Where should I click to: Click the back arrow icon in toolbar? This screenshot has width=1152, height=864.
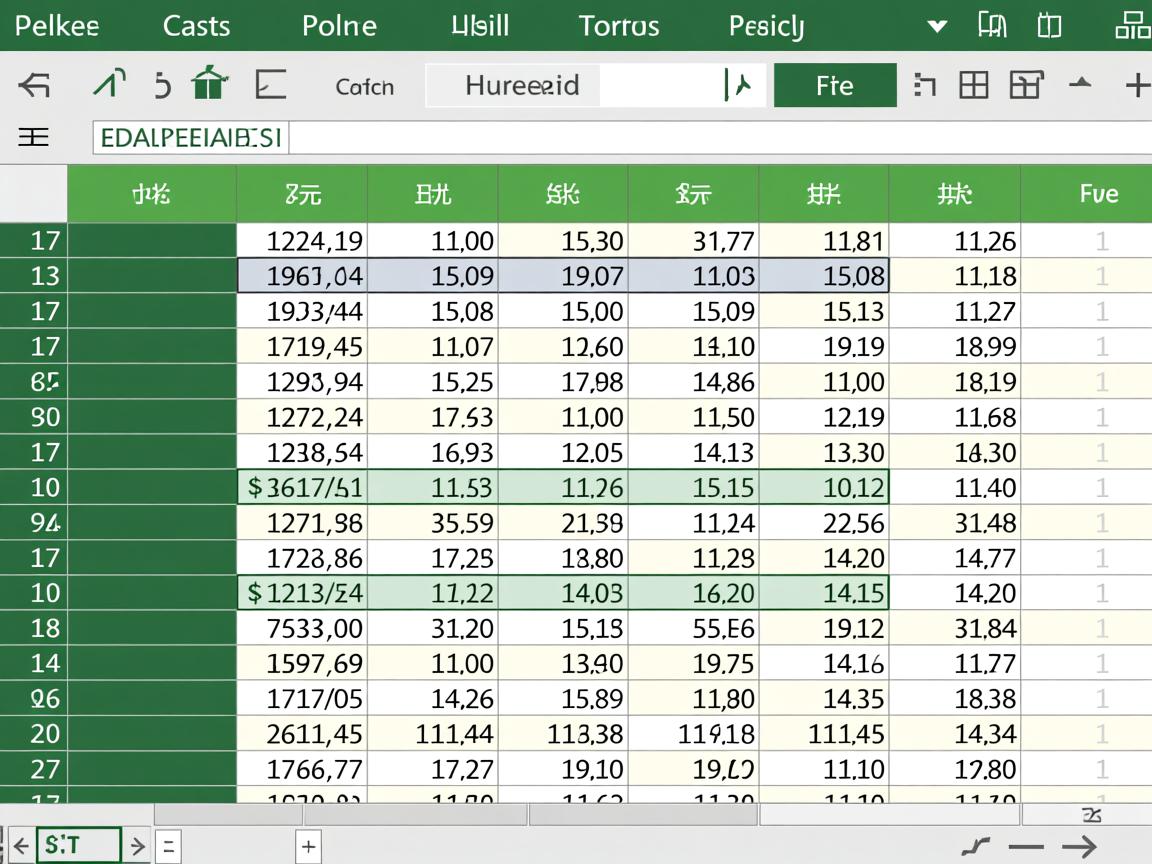pyautogui.click(x=34, y=86)
